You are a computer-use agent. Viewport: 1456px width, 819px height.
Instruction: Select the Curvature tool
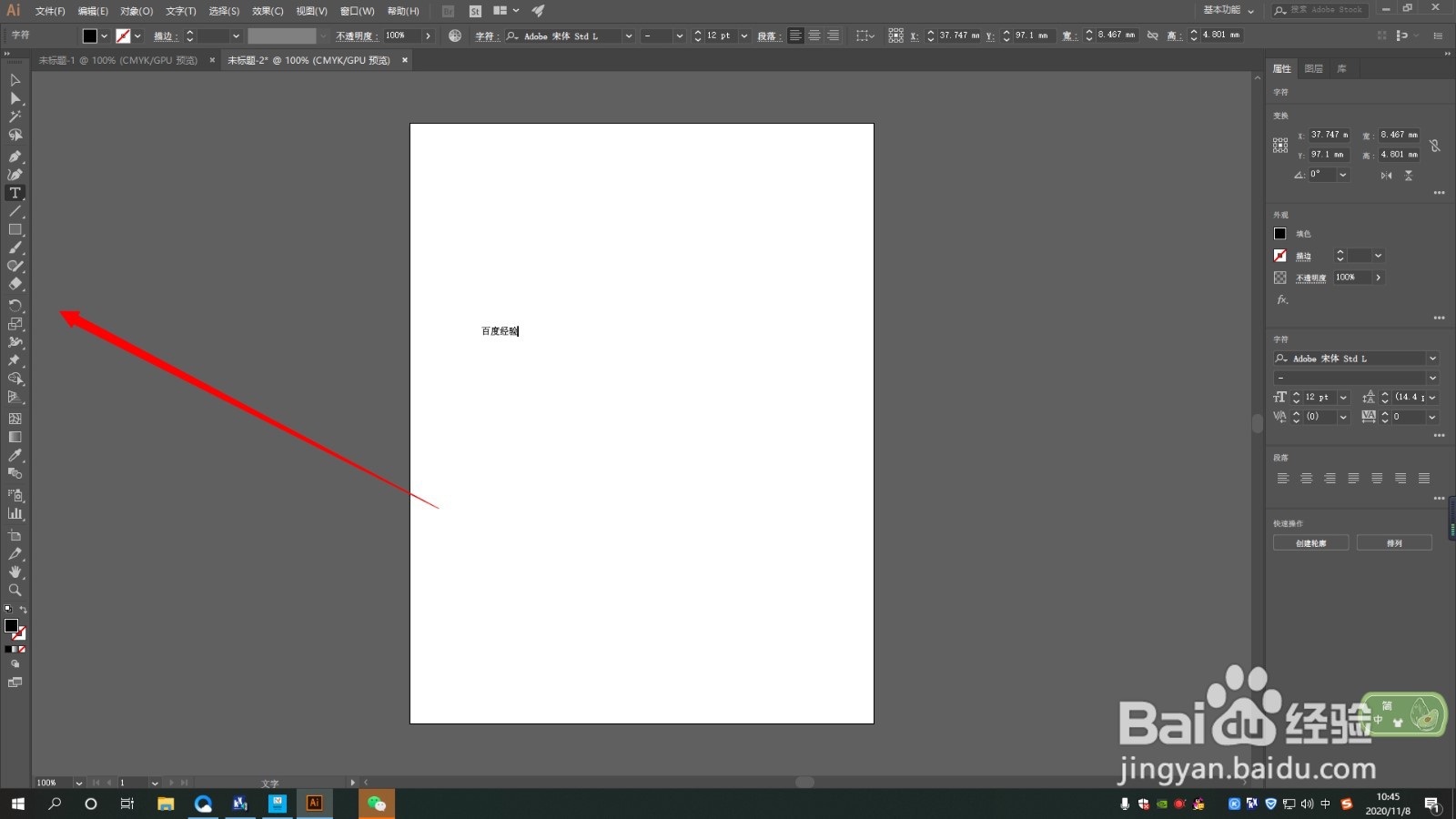[15, 175]
